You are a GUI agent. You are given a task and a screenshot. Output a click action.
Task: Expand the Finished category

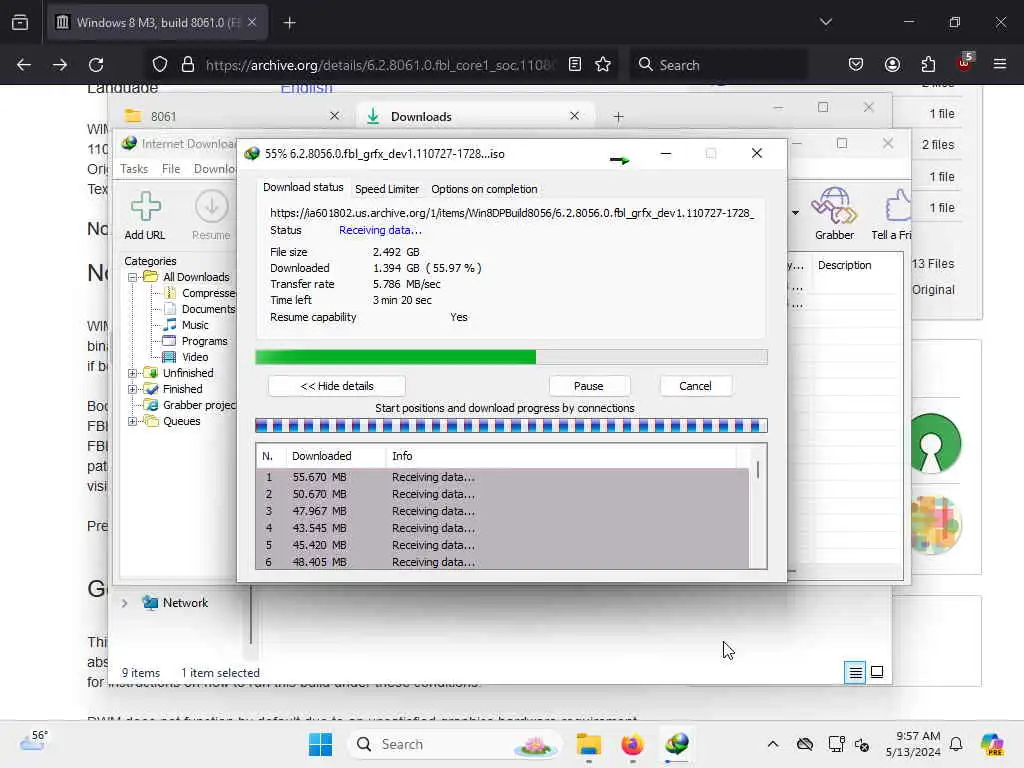133,389
